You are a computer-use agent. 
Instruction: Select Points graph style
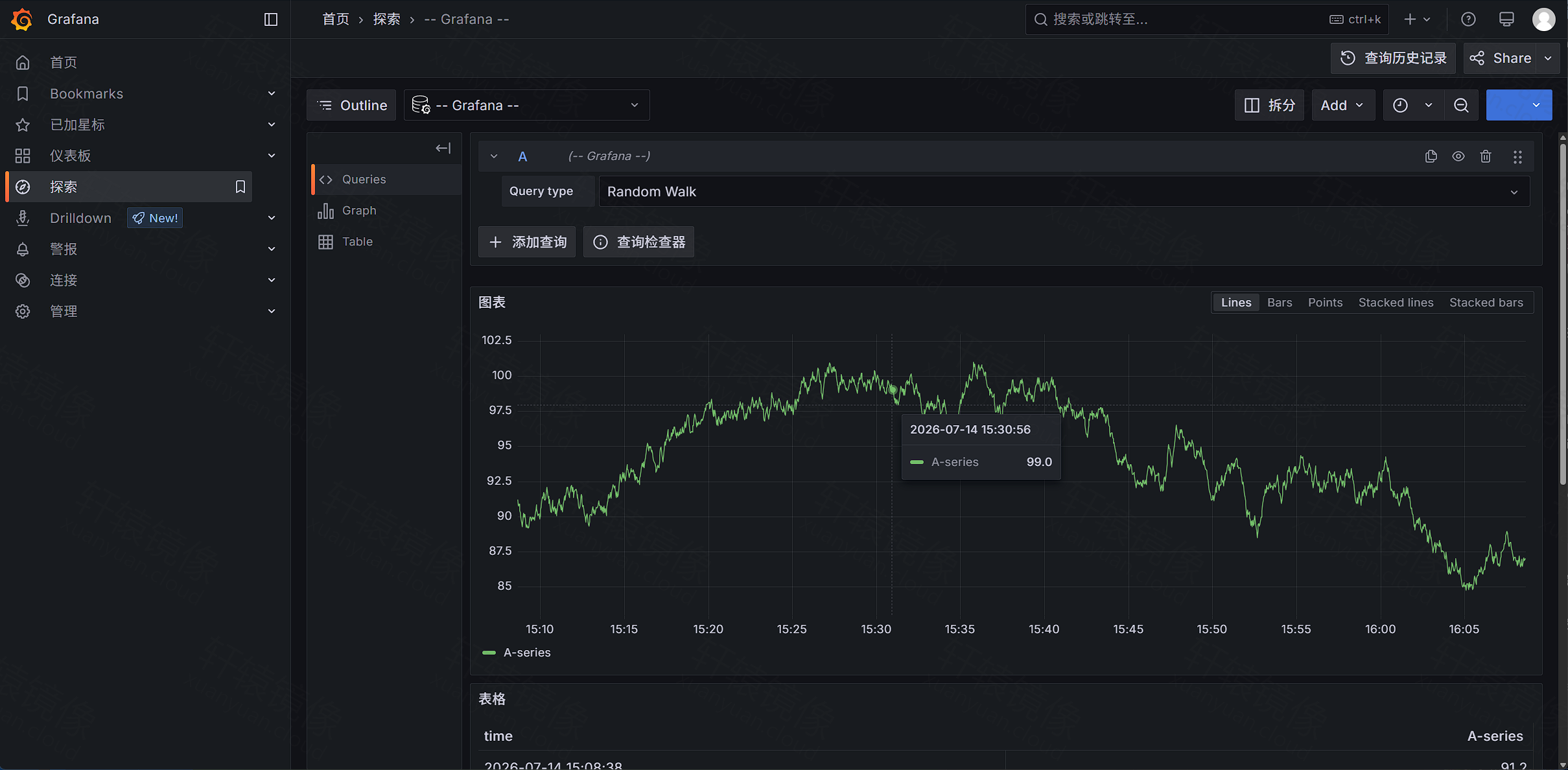pos(1325,303)
